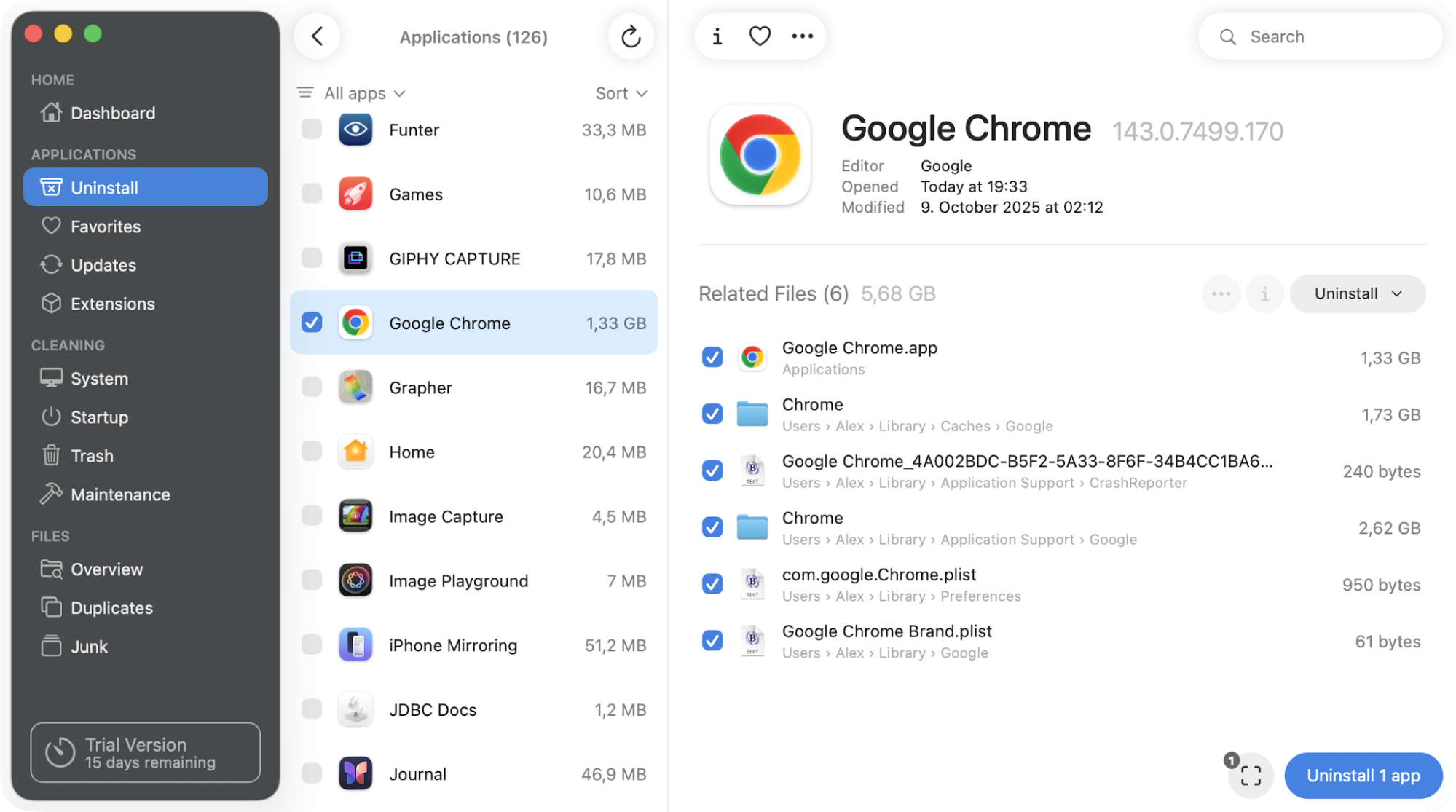This screenshot has height=812, width=1456.
Task: Check the Games checkbox
Action: click(x=312, y=194)
